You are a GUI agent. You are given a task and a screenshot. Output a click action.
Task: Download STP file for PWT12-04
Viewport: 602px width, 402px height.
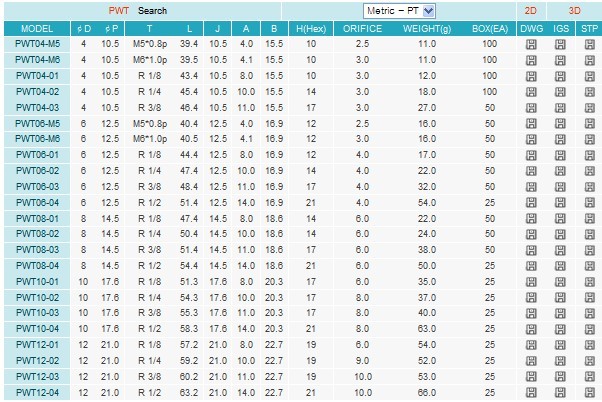pos(588,390)
